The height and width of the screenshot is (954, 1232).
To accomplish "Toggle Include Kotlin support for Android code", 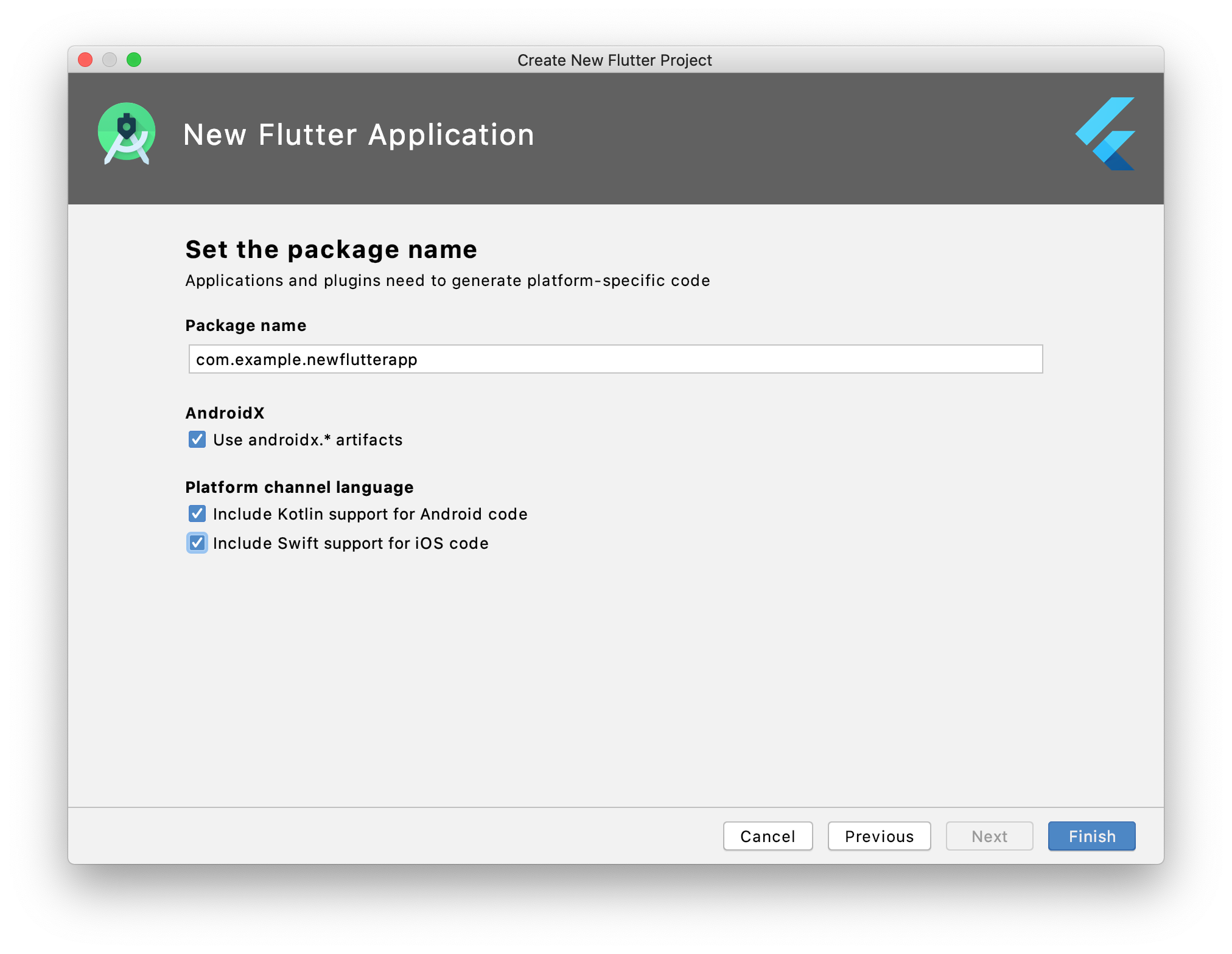I will click(x=197, y=514).
